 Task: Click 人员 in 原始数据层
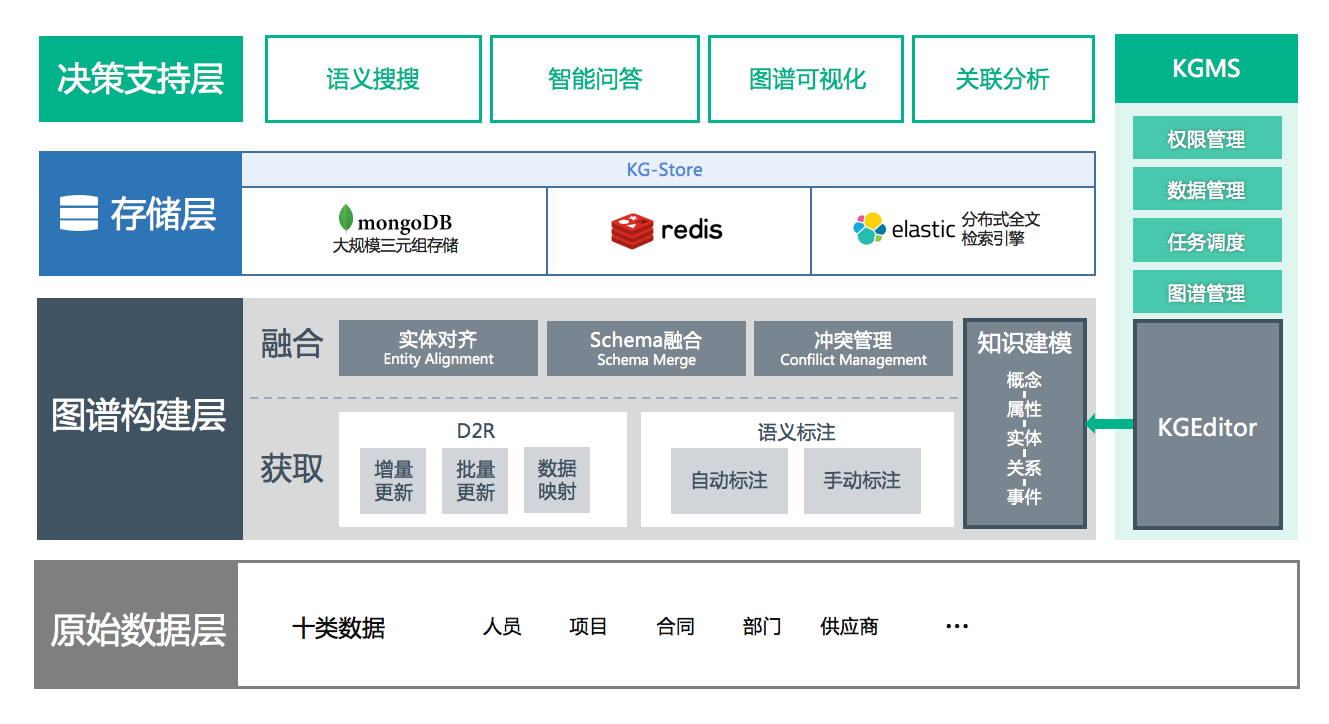502,627
